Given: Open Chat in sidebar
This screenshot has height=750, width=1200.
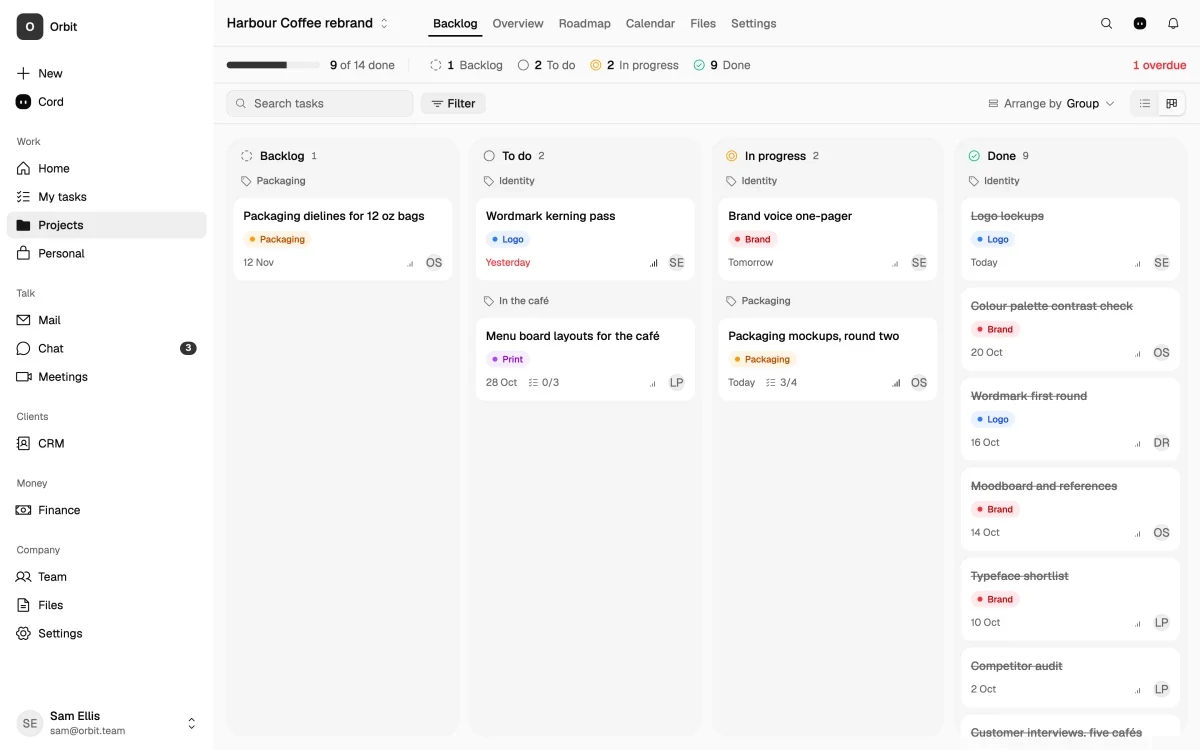Looking at the screenshot, I should click(106, 348).
